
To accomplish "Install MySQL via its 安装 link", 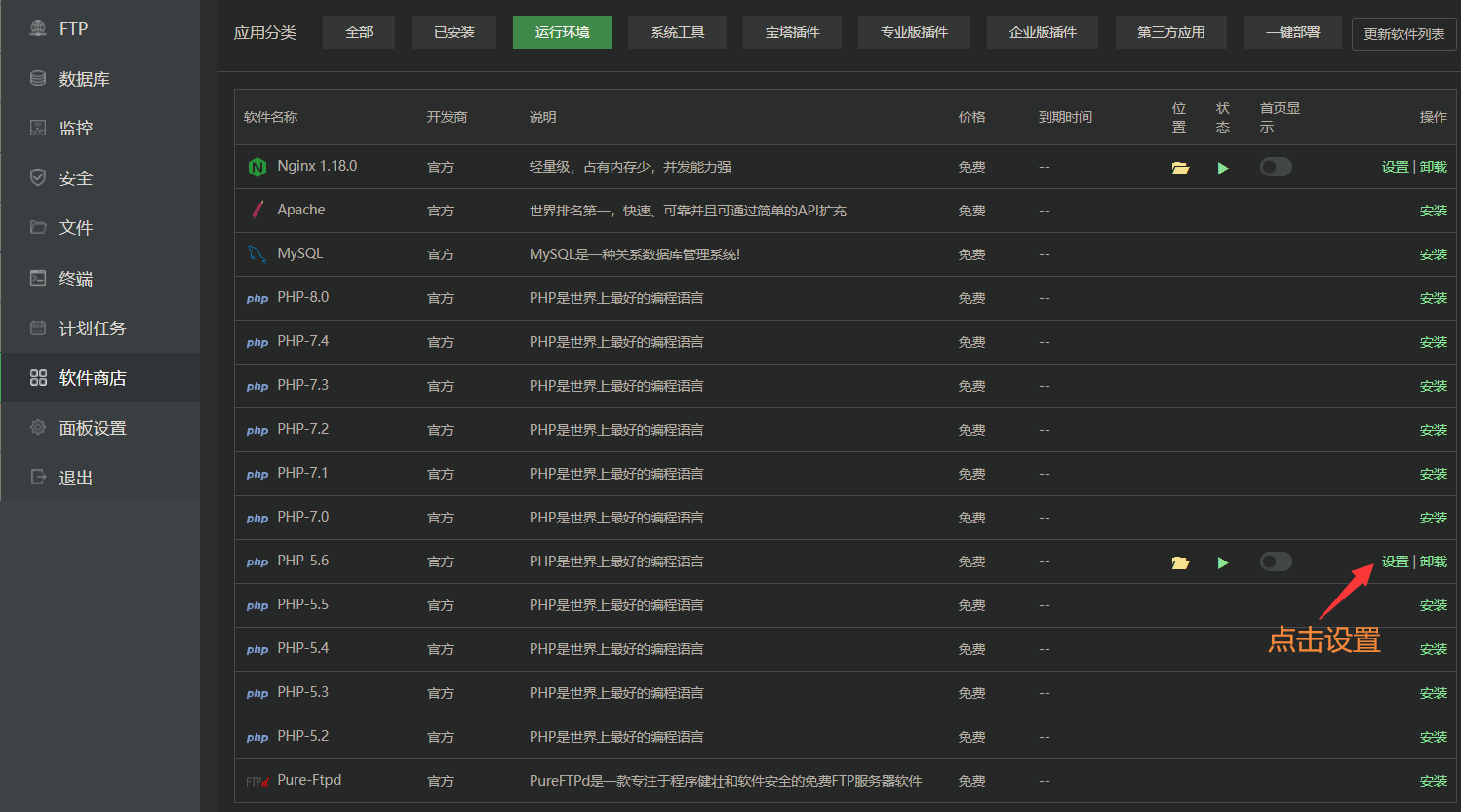I will coord(1434,254).
